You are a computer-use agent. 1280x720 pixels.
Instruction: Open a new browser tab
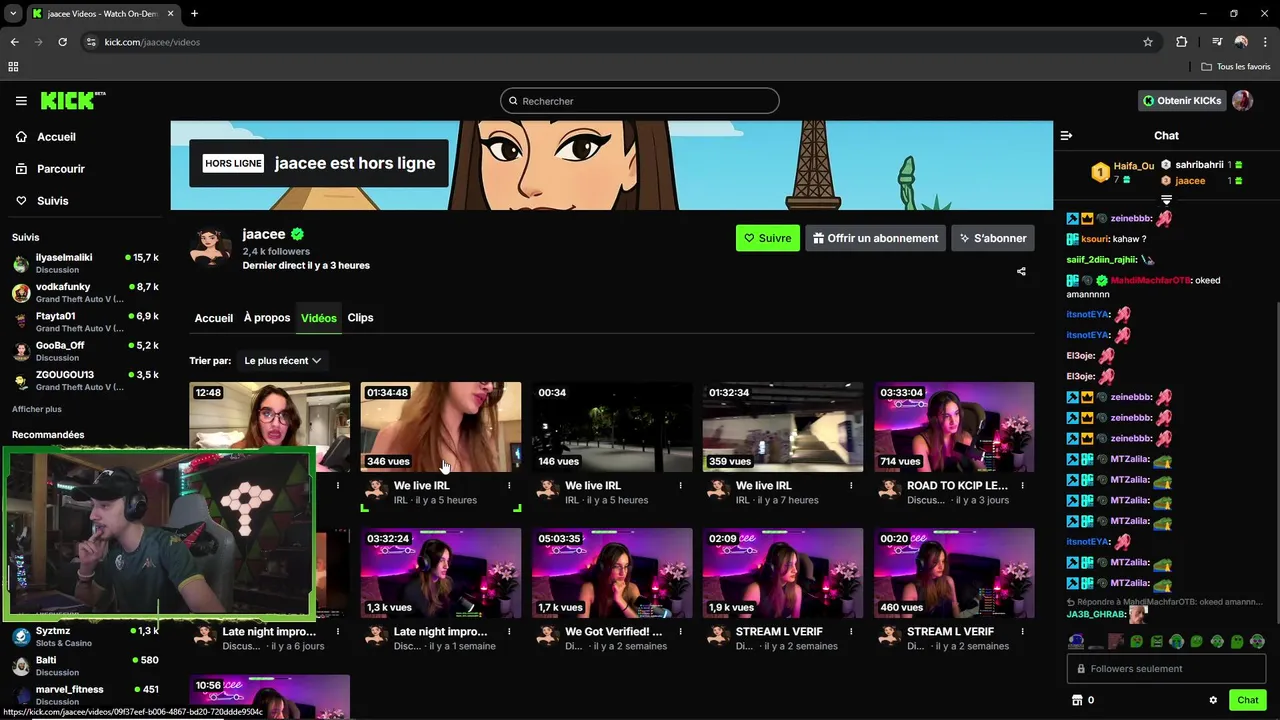pyautogui.click(x=194, y=13)
